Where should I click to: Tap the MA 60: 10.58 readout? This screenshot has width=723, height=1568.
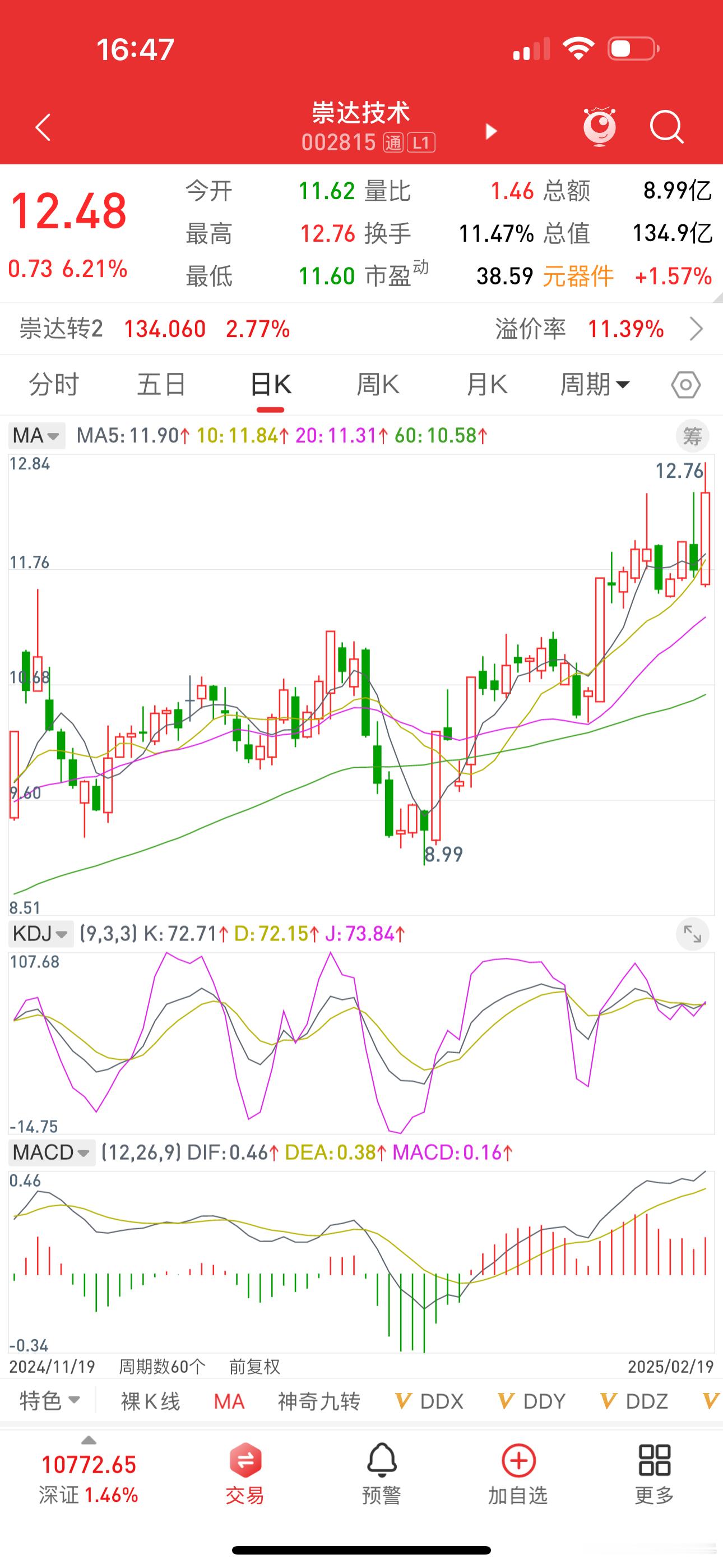(x=441, y=436)
